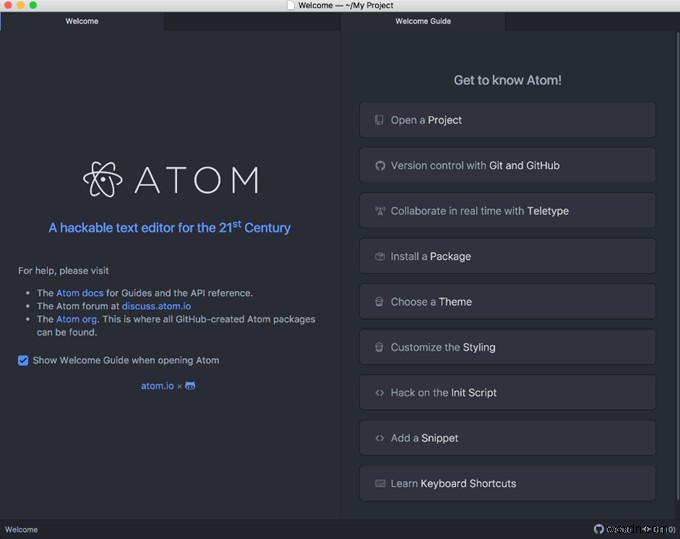Viewport: 680px width, 539px height.
Task: Expand the Choose a Theme card
Action: coord(507,302)
